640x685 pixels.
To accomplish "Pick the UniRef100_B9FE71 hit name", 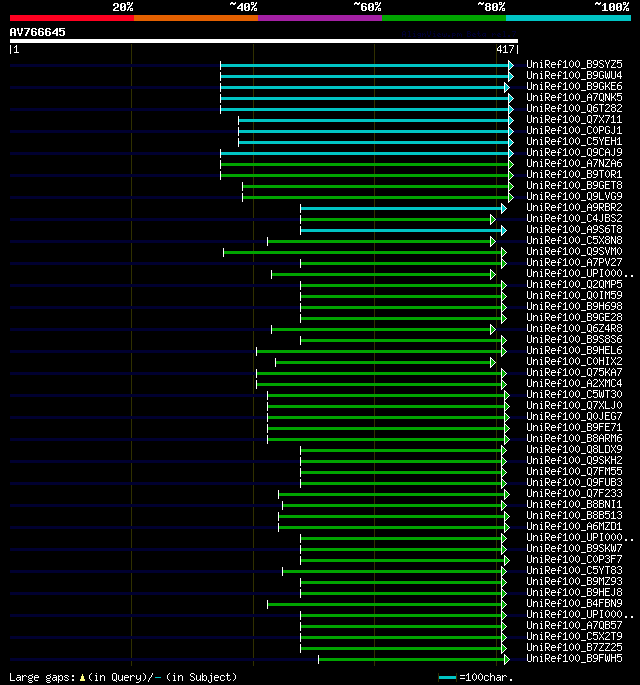I will coord(574,428).
